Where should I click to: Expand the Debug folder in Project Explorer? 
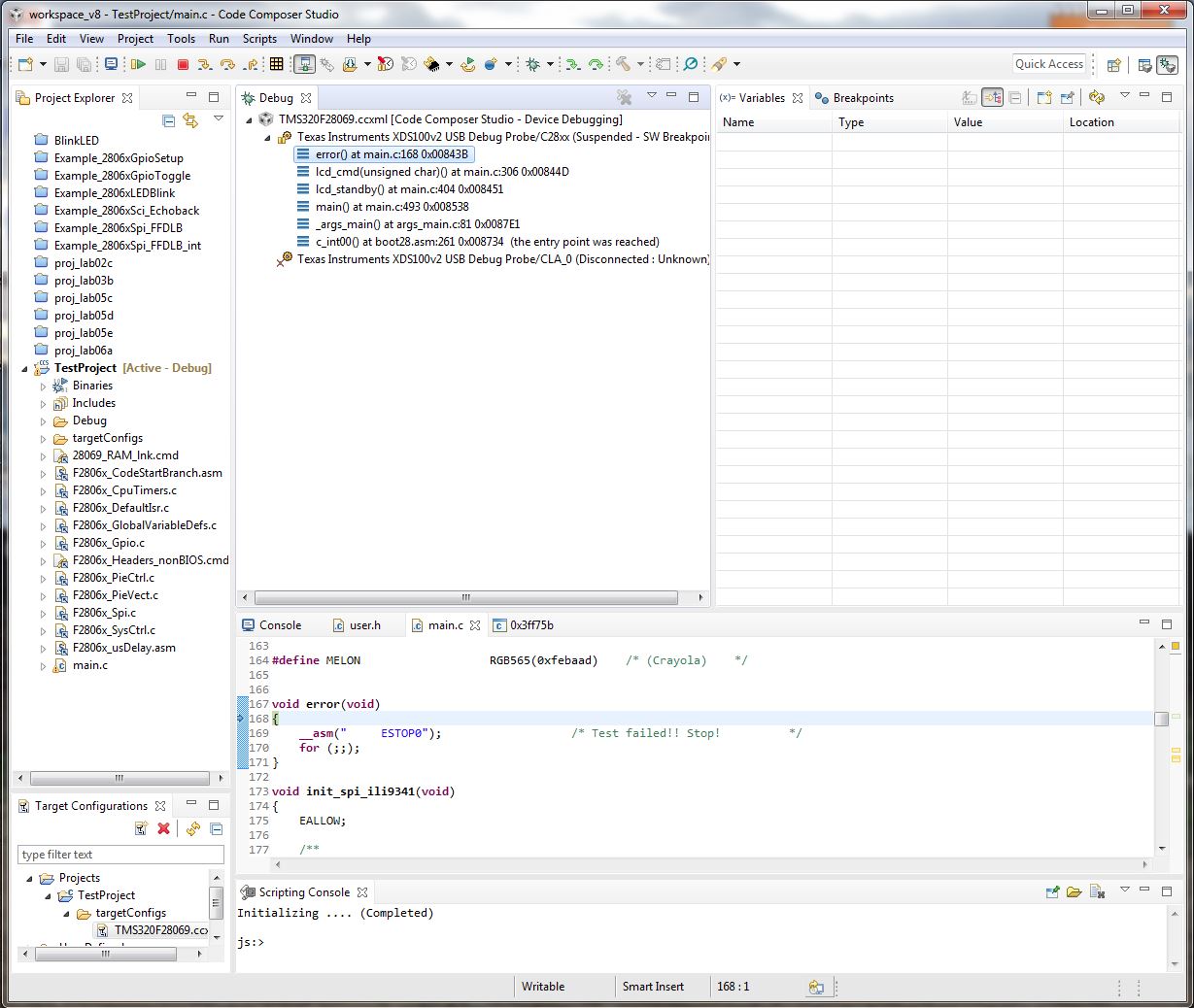(43, 420)
